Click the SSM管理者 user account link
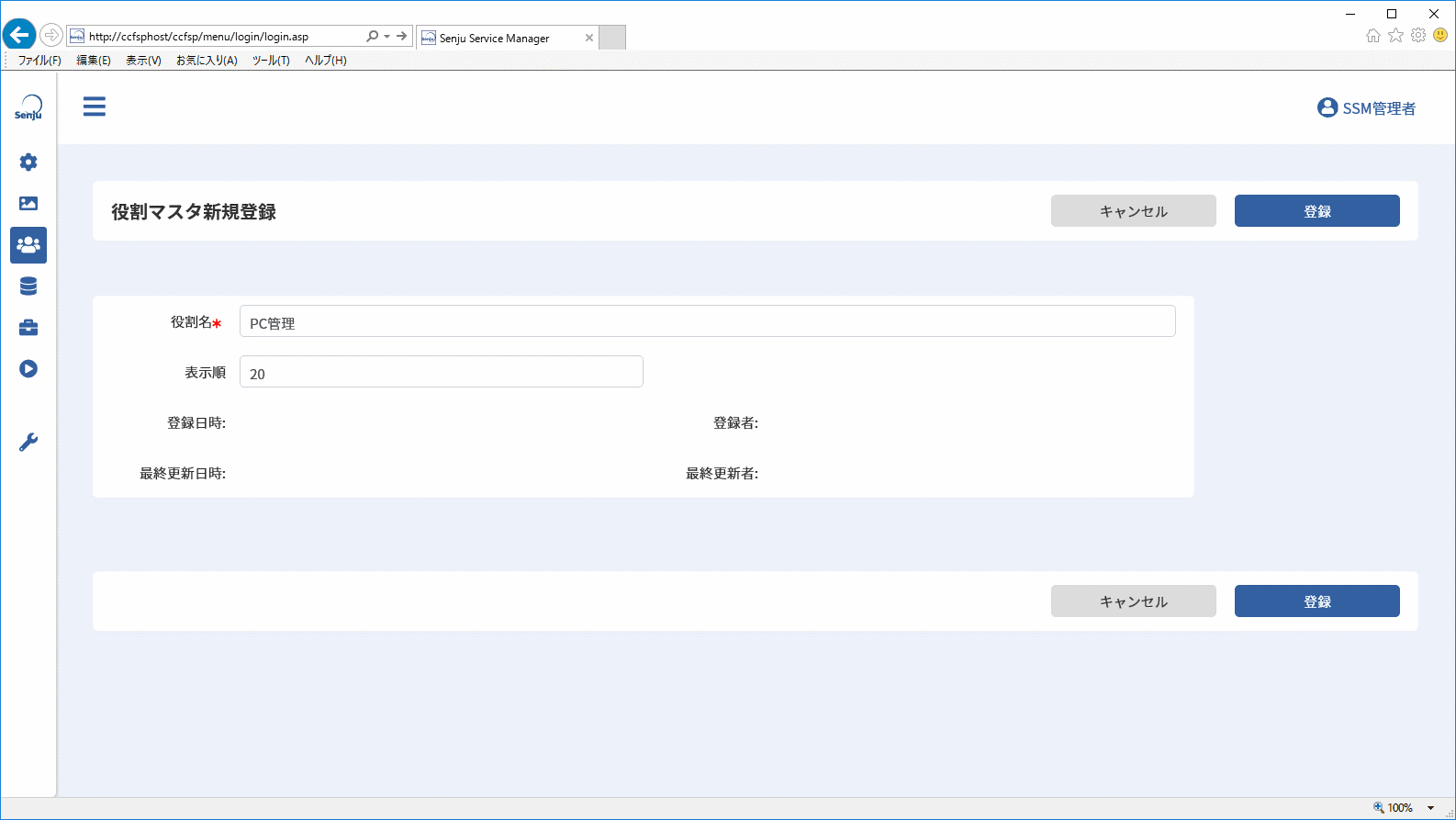Image resolution: width=1456 pixels, height=820 pixels. point(1366,108)
